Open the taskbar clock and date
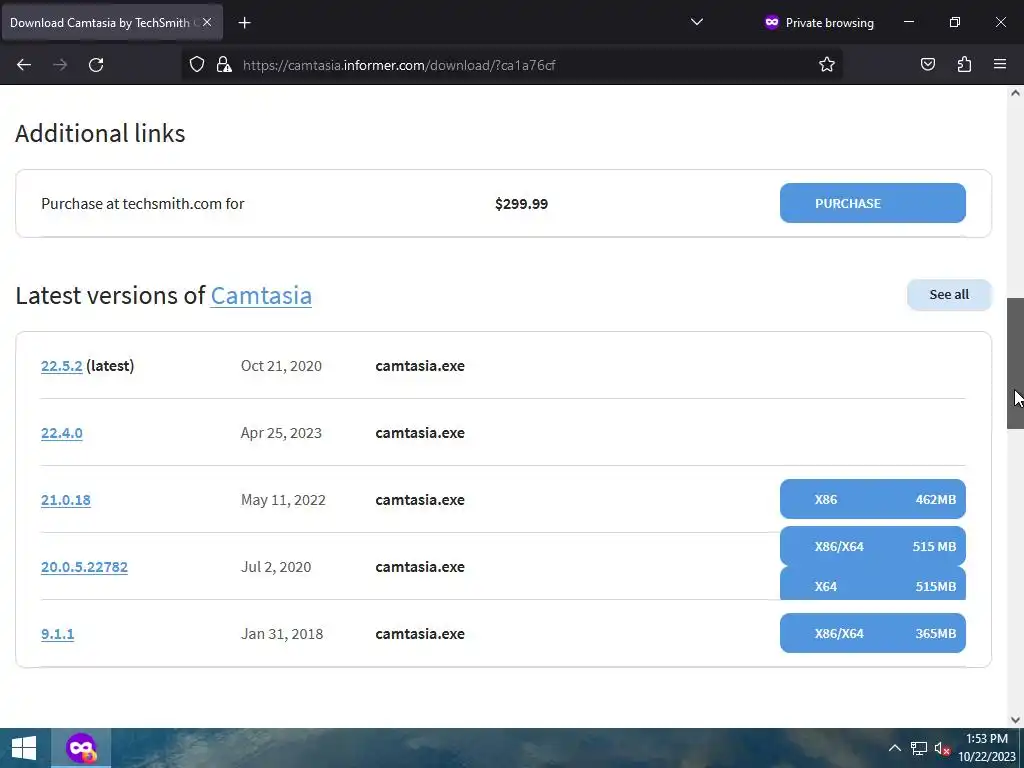 click(987, 748)
